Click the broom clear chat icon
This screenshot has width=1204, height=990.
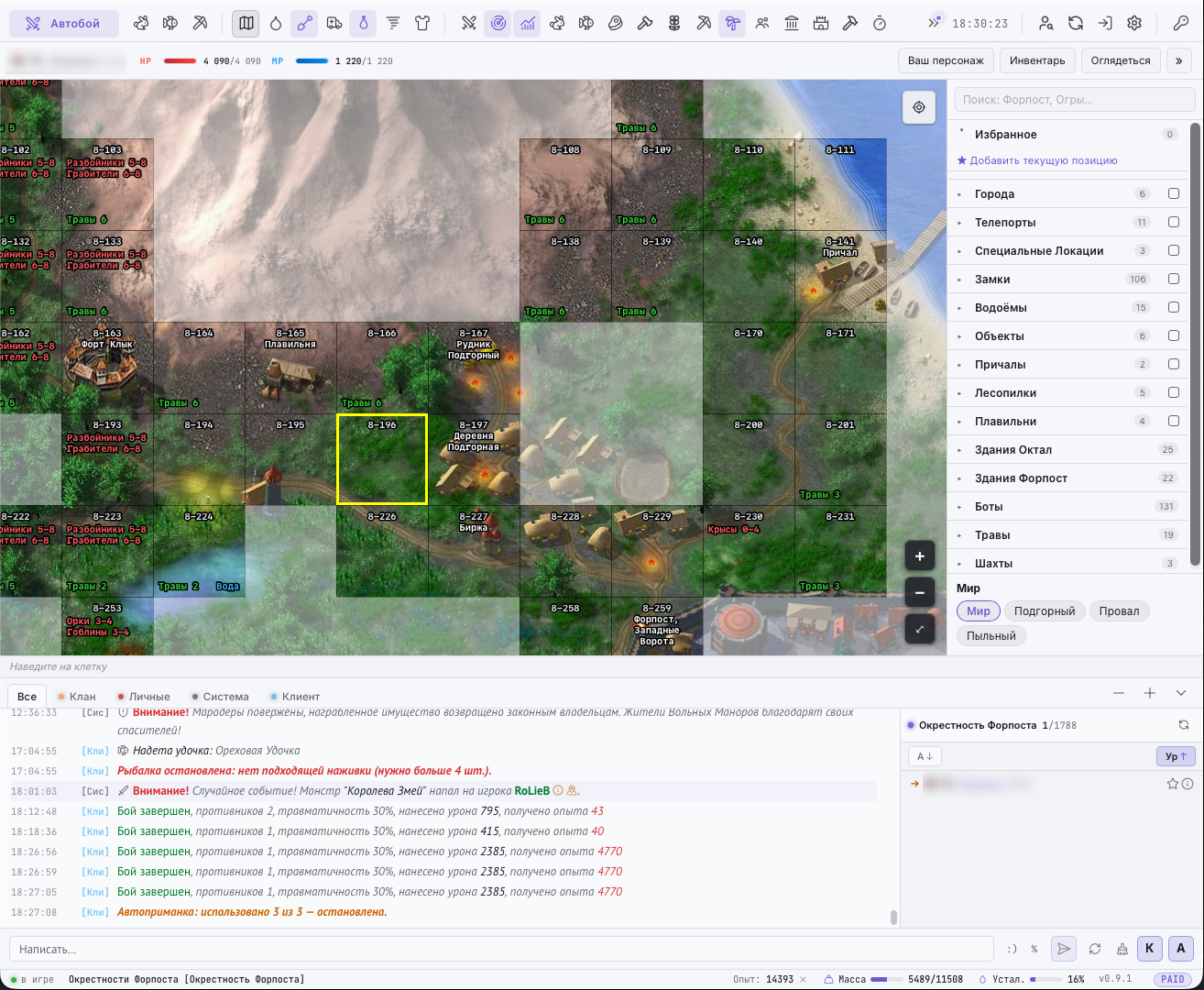pos(1122,949)
